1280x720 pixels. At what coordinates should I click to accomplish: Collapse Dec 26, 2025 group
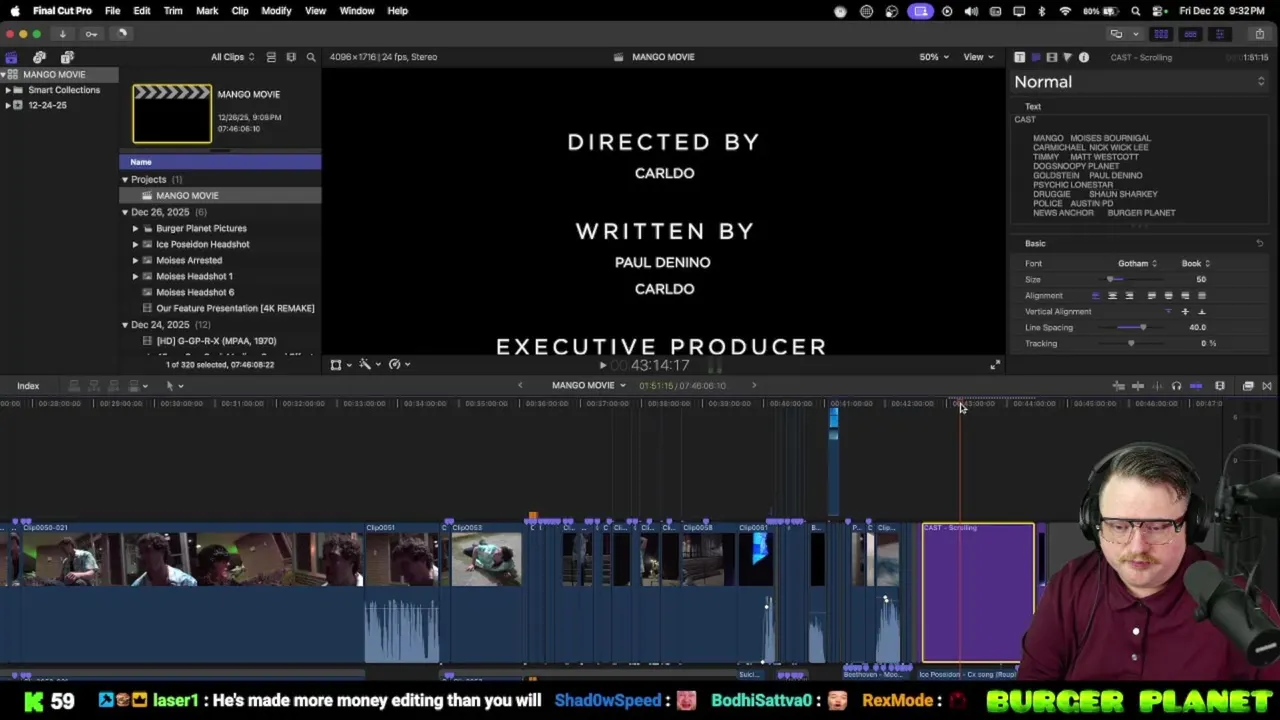[125, 212]
